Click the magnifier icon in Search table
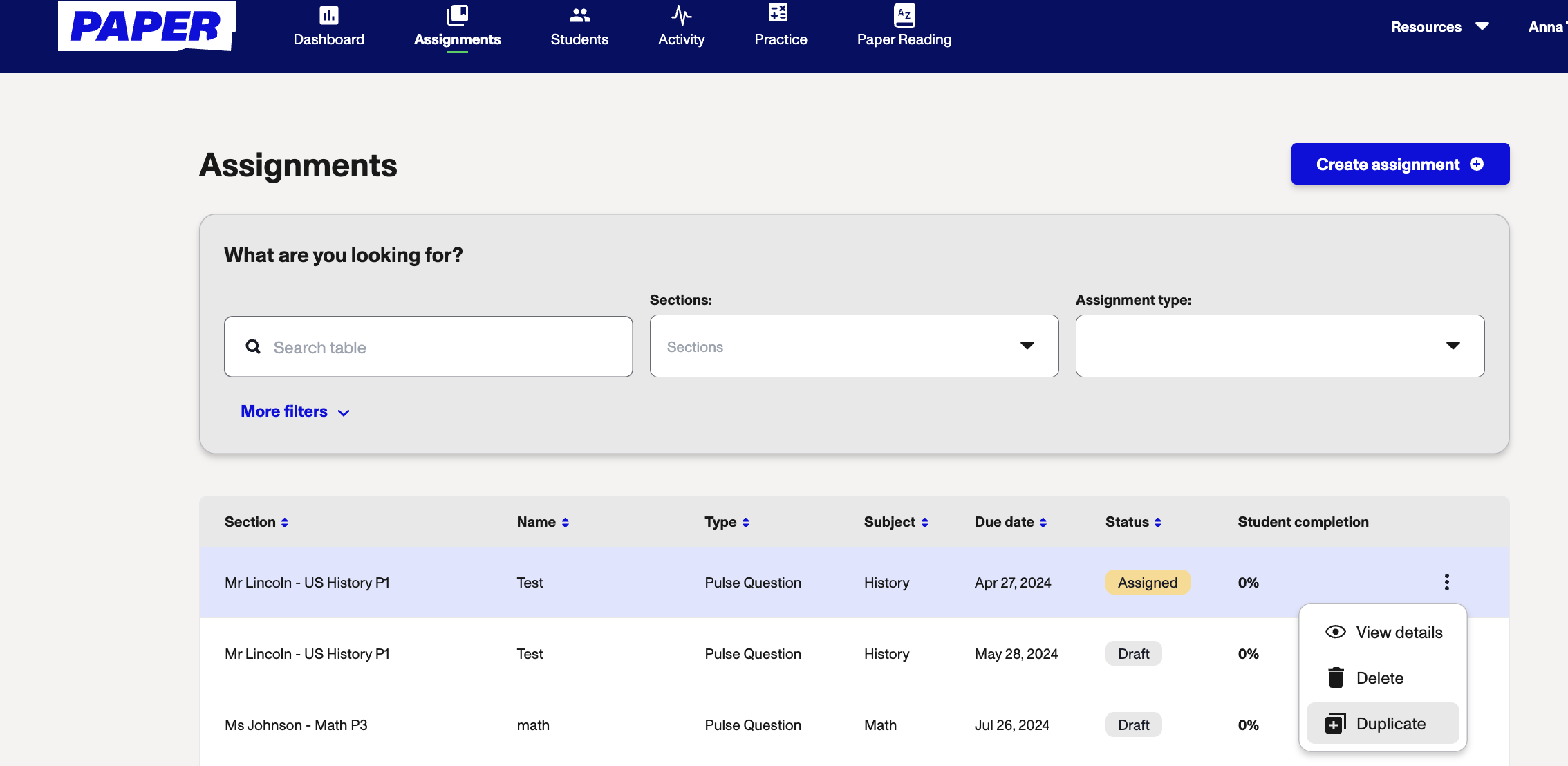 253,346
